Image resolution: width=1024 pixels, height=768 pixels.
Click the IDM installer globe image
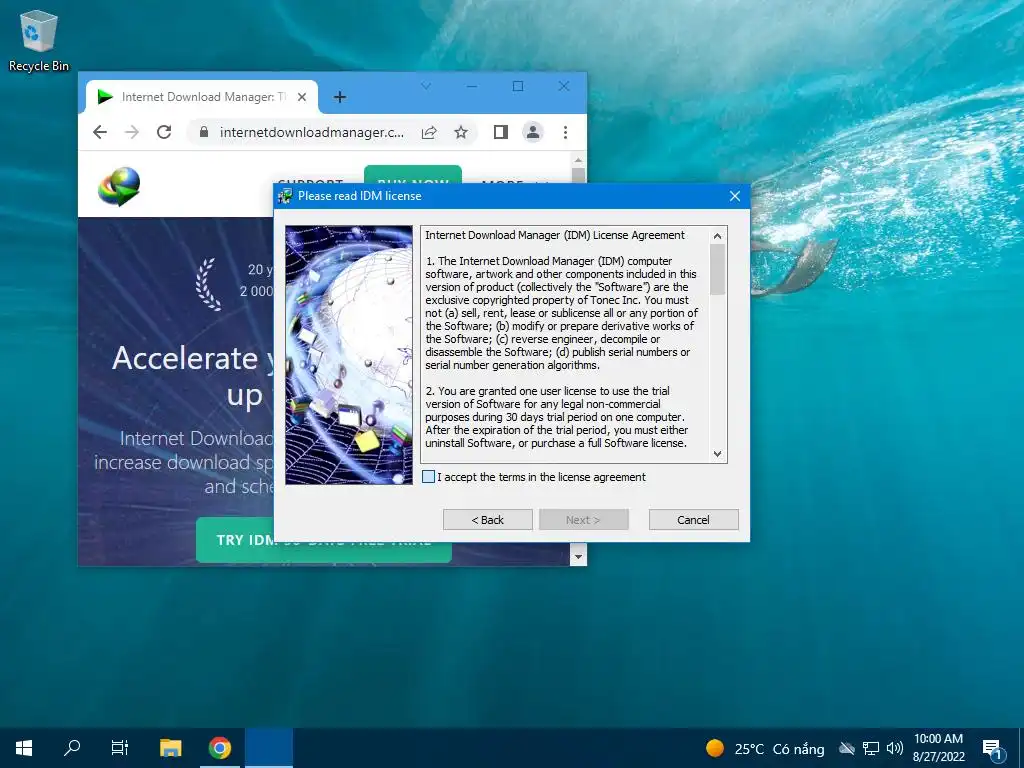click(349, 355)
